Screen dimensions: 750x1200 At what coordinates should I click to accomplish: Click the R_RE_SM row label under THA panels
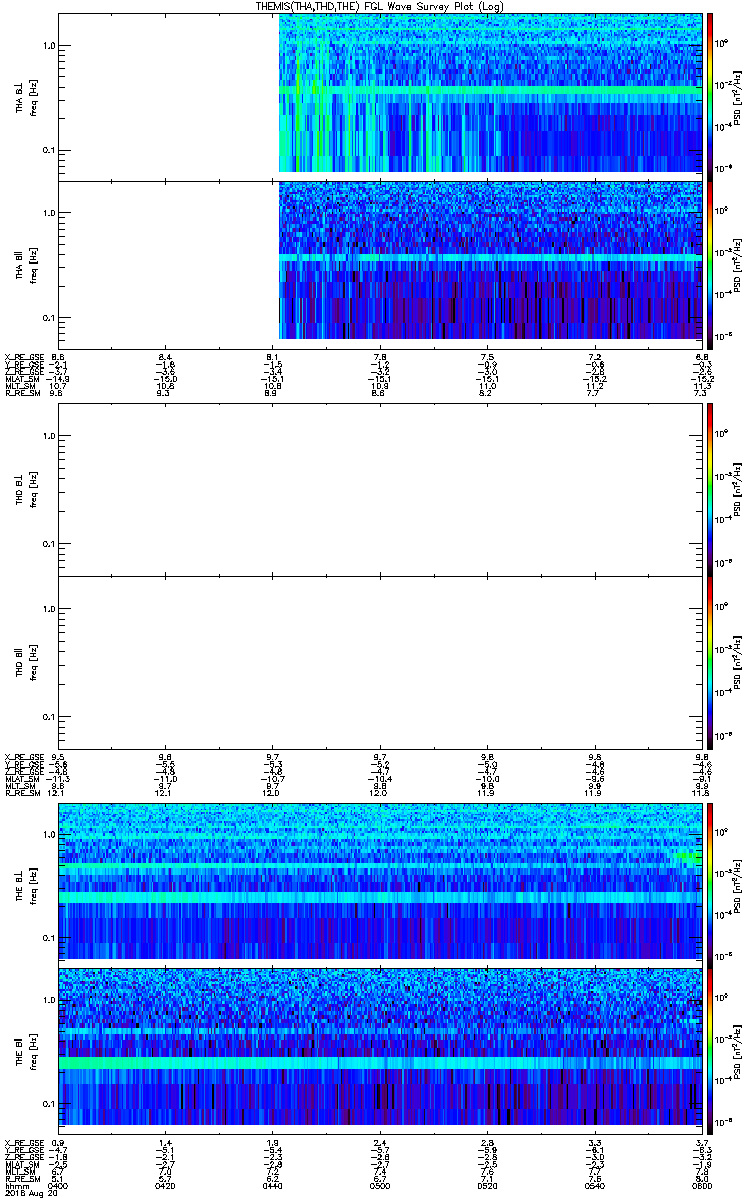tap(21, 395)
